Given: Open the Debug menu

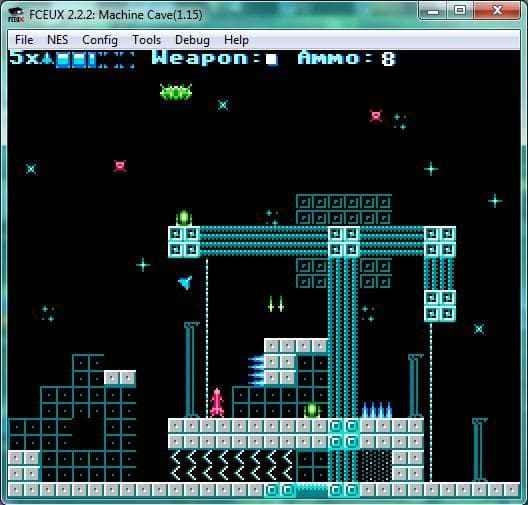Looking at the screenshot, I should tap(192, 40).
